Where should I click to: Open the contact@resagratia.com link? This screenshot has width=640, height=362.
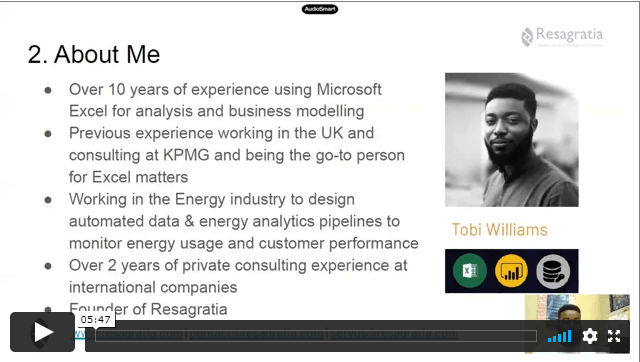[x=256, y=333]
